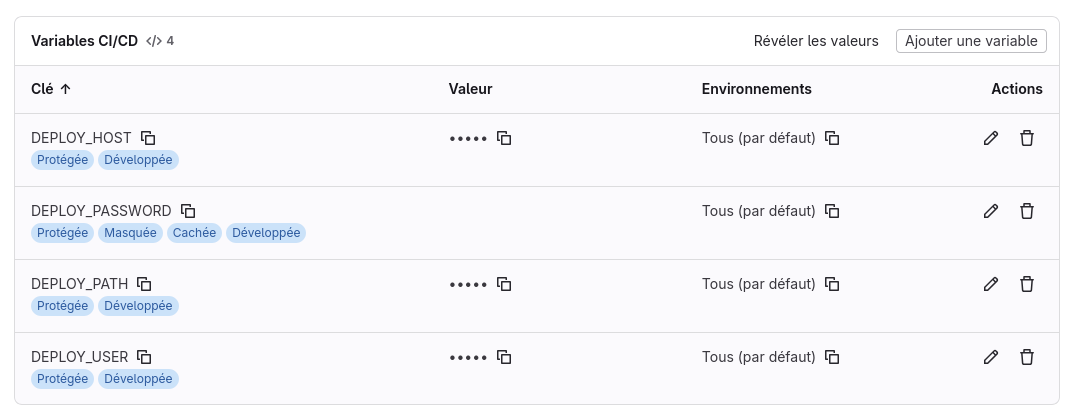Screen dimensions: 1070x417
Task: Copy the DEPLOY_PASSWORD key name
Action: 188,211
